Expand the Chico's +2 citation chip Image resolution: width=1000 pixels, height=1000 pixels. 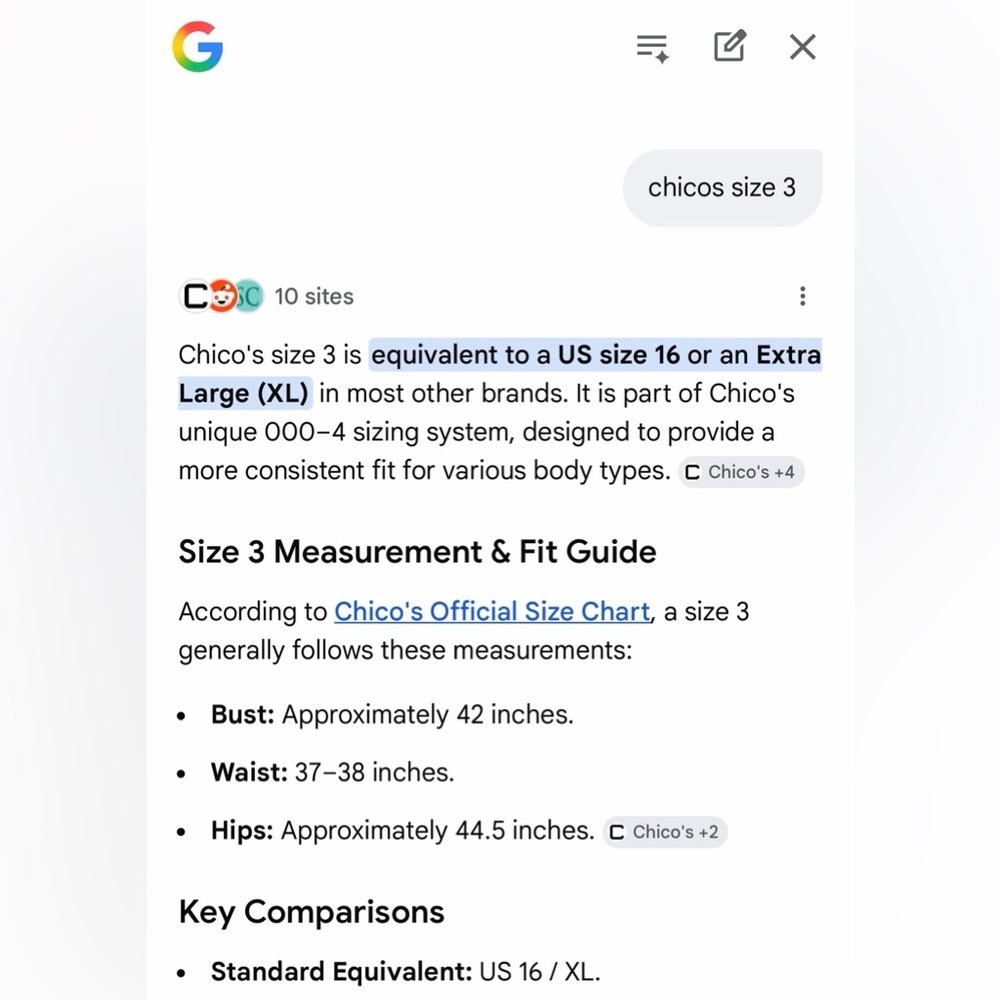click(x=665, y=832)
